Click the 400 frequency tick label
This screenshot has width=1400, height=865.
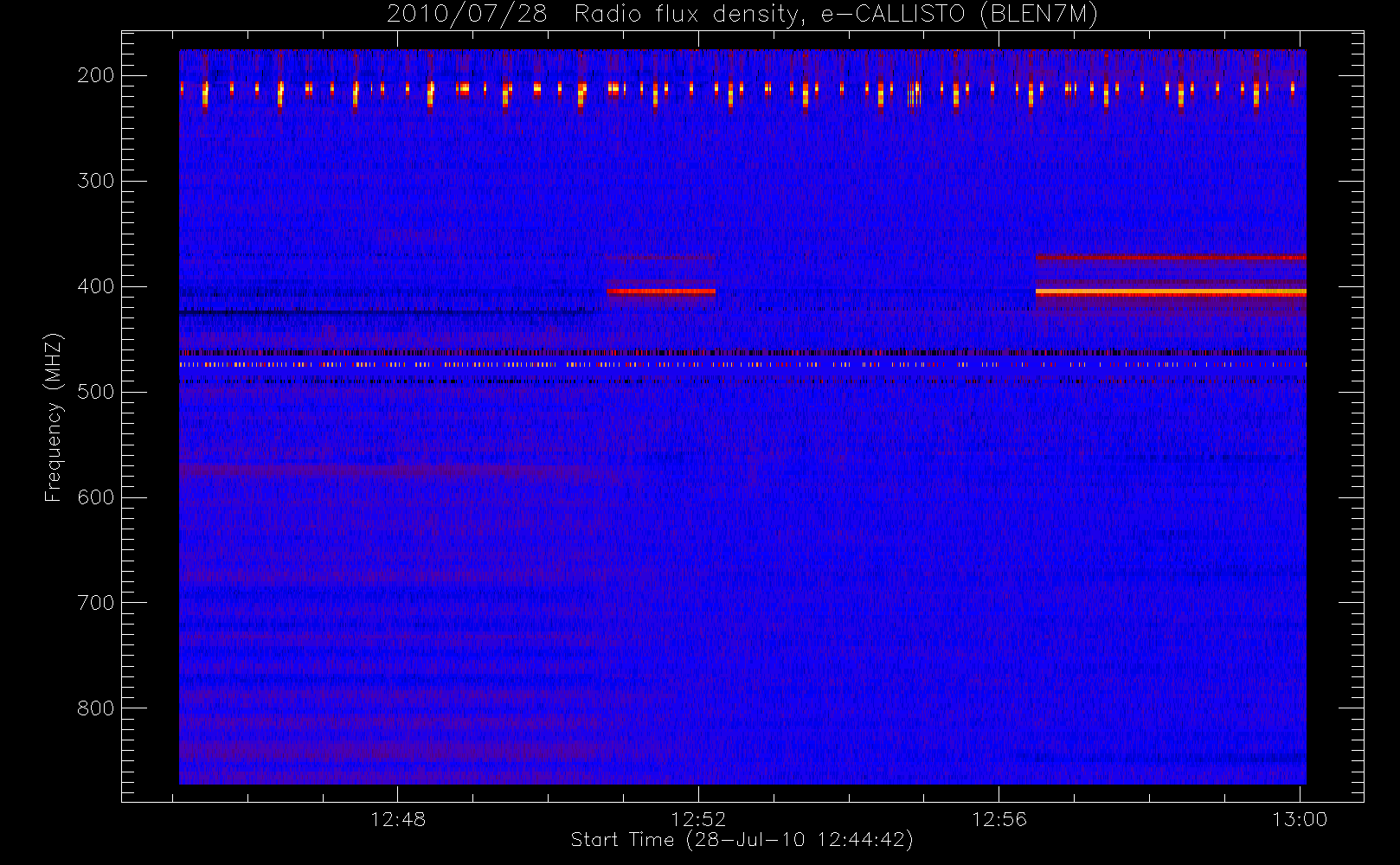(x=96, y=286)
